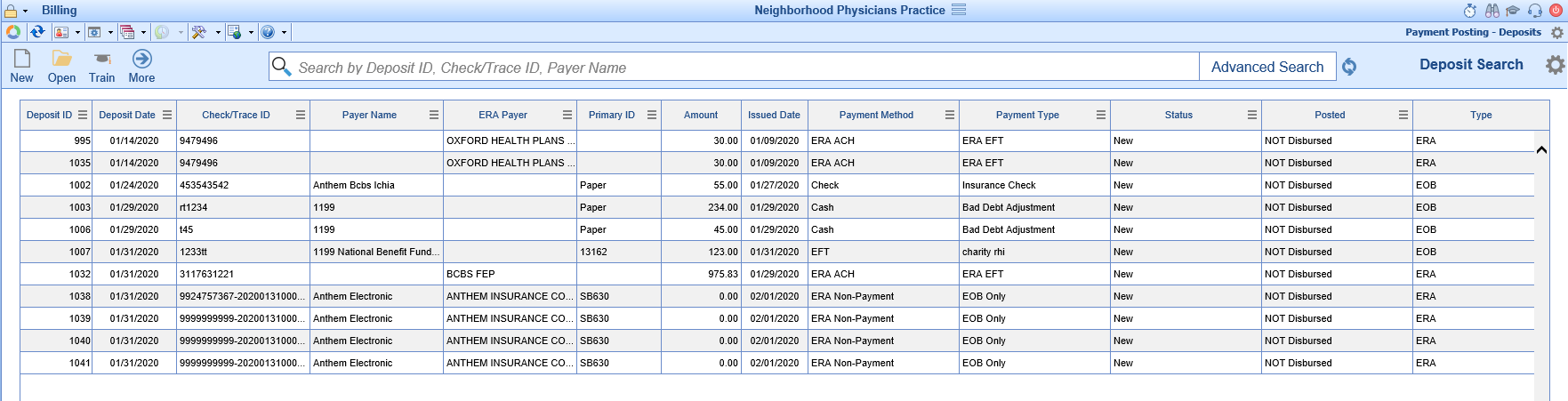The image size is (1568, 401).
Task: Open the Open folder menu item
Action: (61, 67)
